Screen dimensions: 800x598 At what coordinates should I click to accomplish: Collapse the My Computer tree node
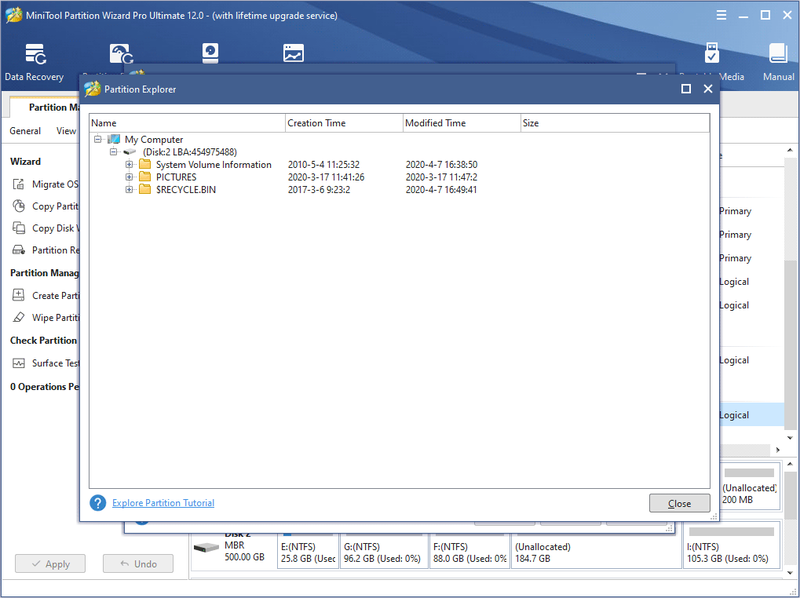click(97, 139)
